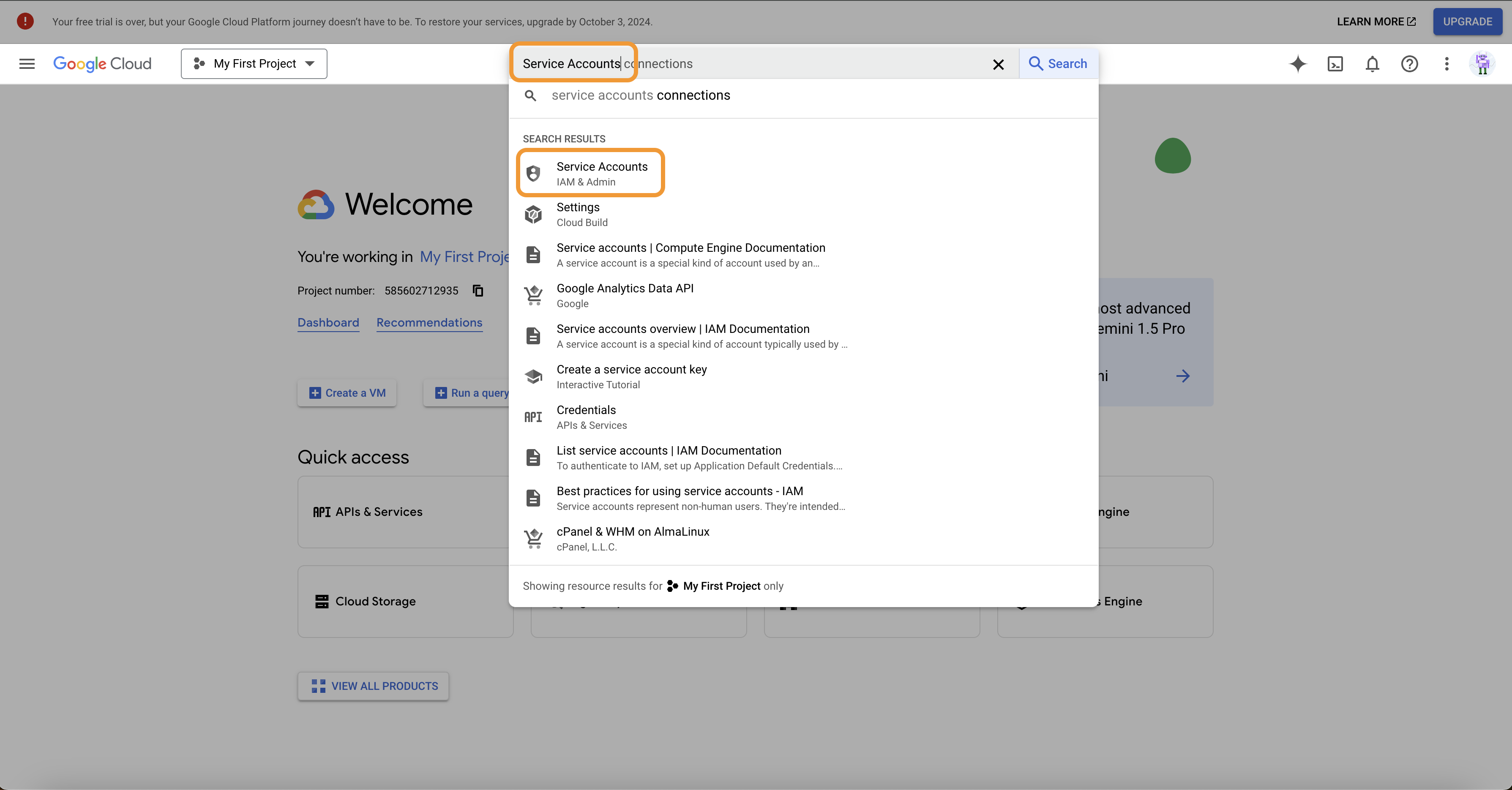The width and height of the screenshot is (1512, 790).
Task: Click the tutorial cap icon beside Create key
Action: point(533,376)
